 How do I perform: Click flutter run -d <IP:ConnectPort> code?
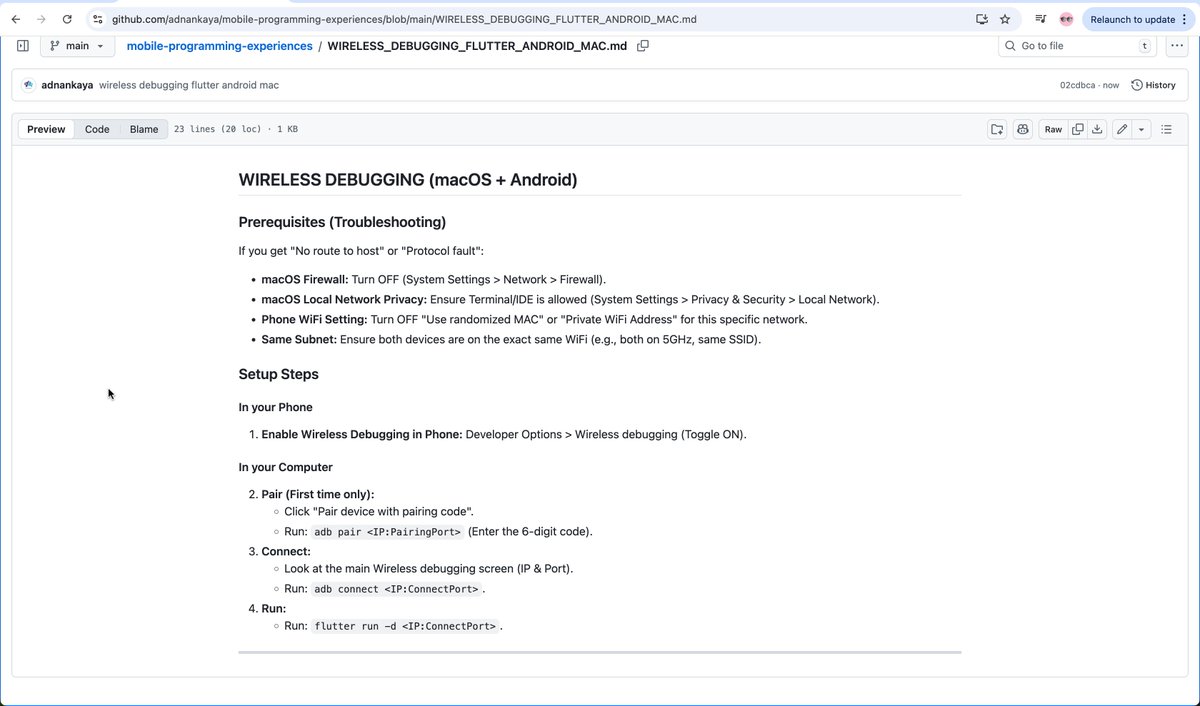[x=405, y=626]
